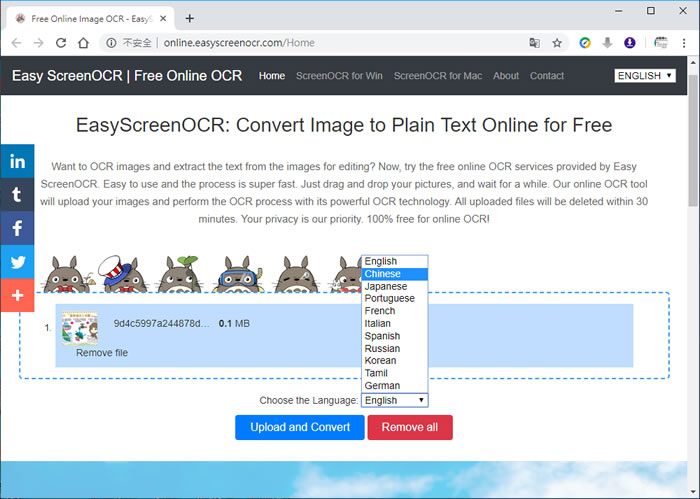Click the Remove file link
The height and width of the screenshot is (499, 700).
click(x=102, y=353)
